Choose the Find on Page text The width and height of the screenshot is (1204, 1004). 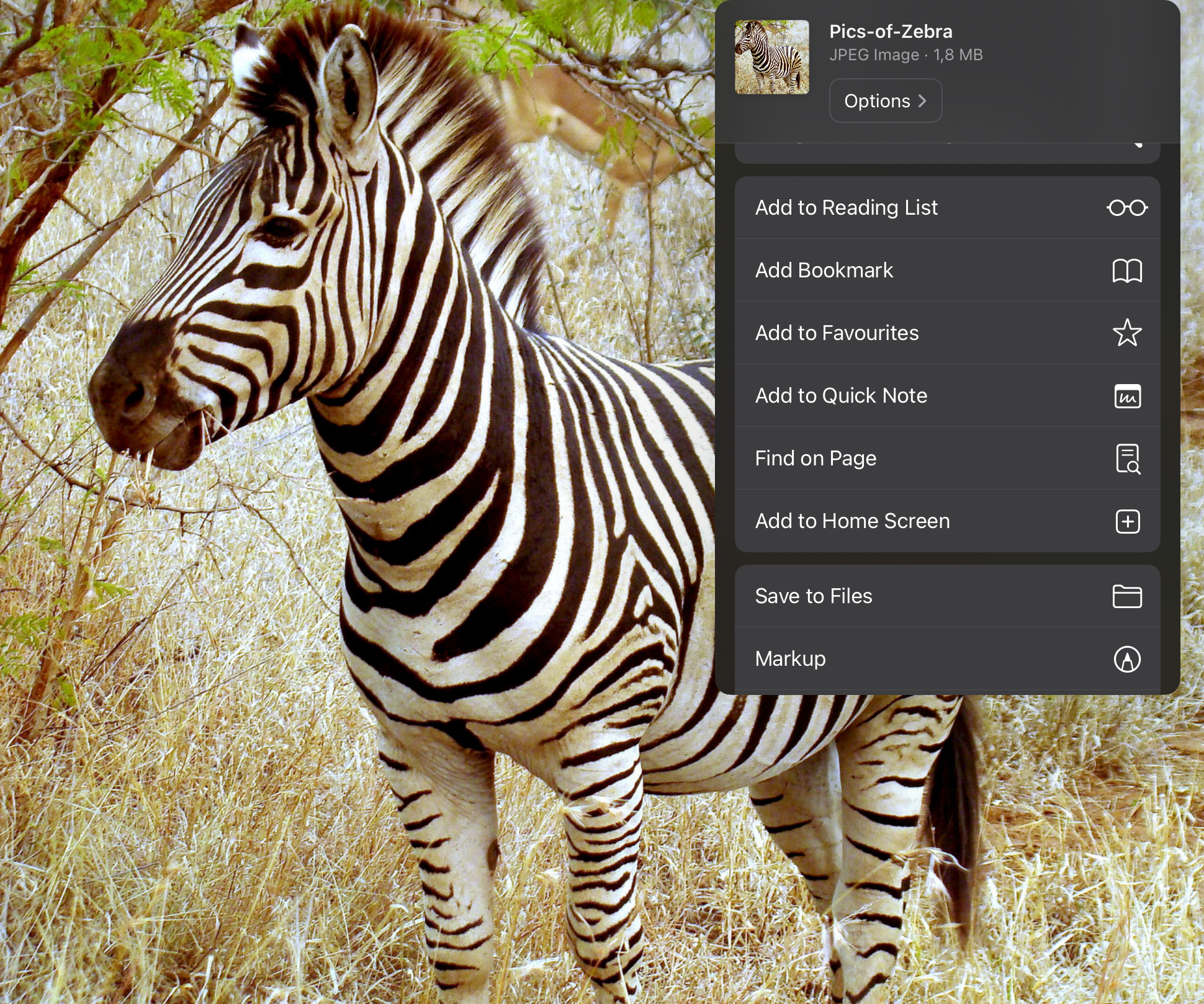point(815,459)
